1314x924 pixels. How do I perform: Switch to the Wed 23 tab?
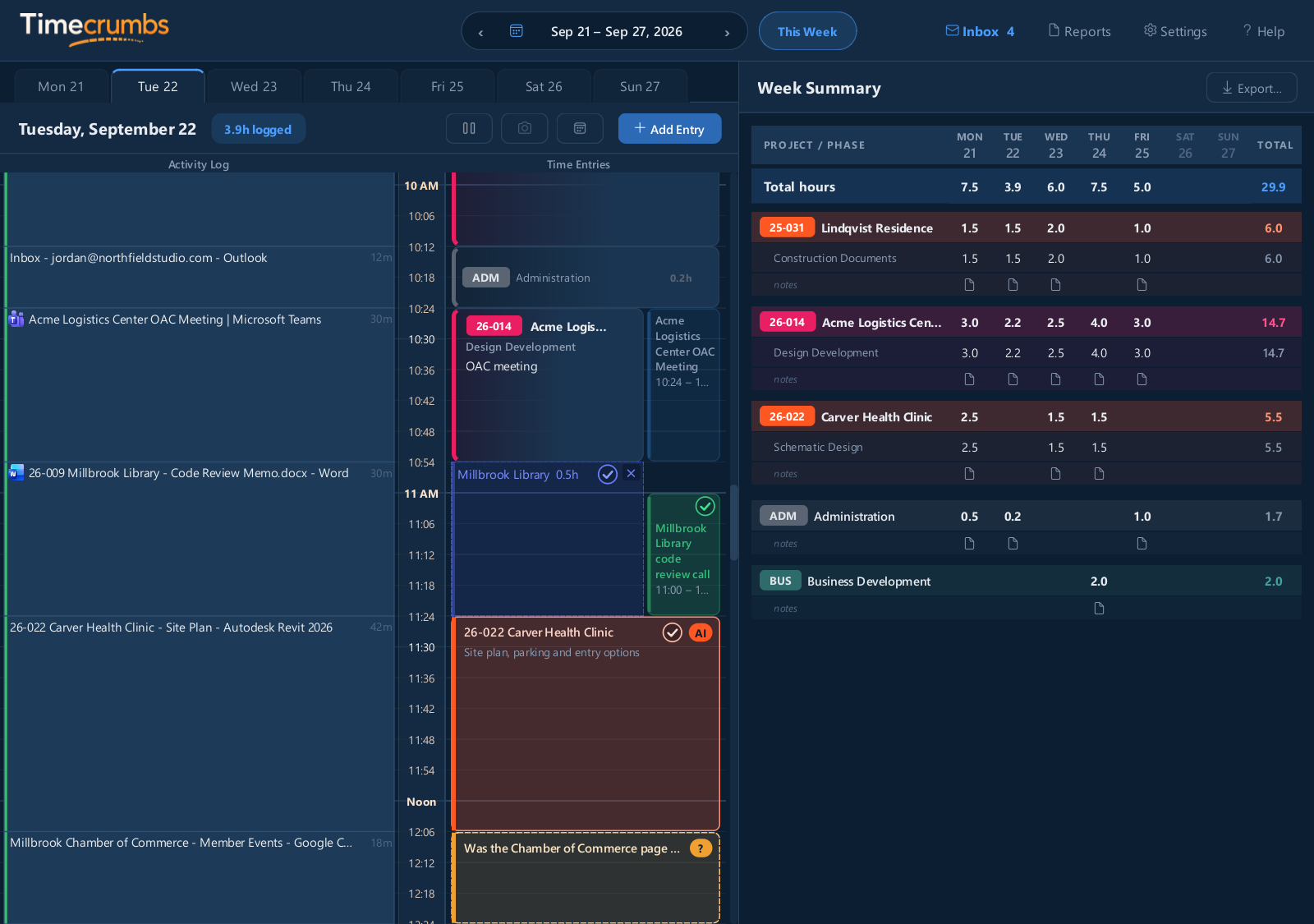coord(254,86)
